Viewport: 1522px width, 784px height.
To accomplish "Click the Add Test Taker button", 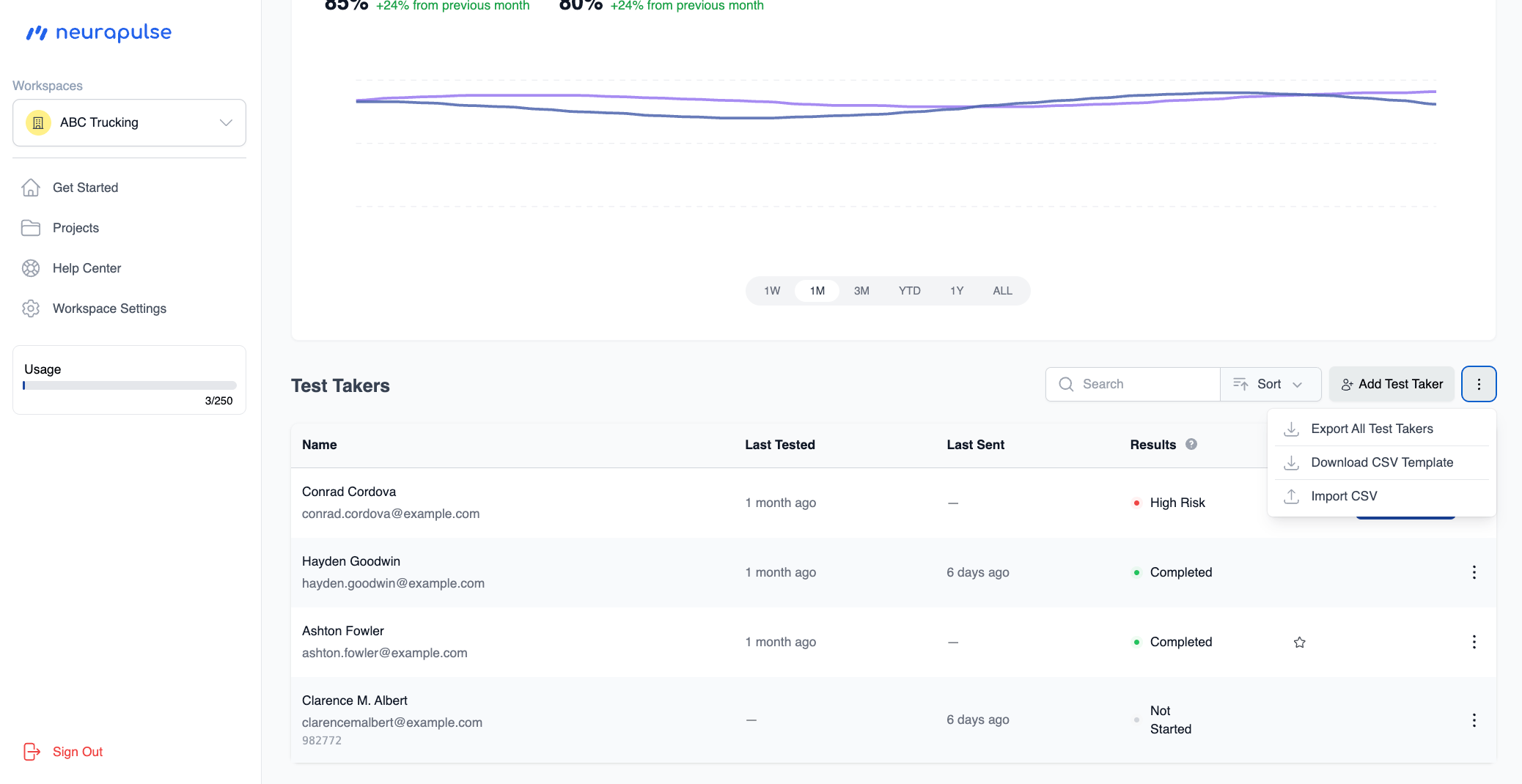I will coord(1392,384).
